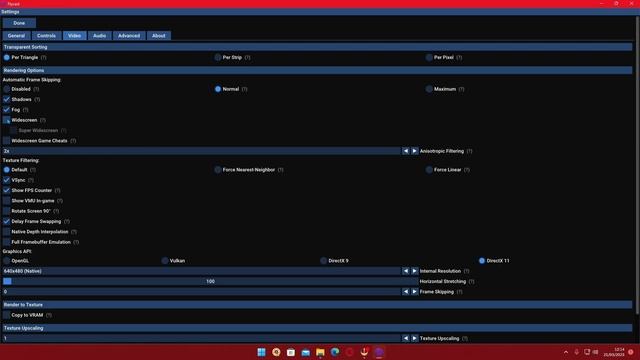Image resolution: width=640 pixels, height=360 pixels.
Task: Enable Full Framebuffer Emulation
Action: [7, 242]
